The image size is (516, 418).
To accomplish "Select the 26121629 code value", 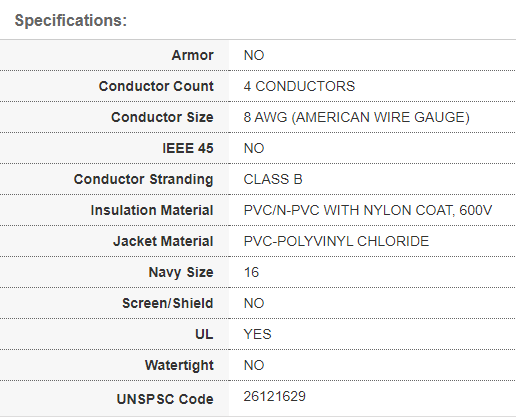I will tap(275, 396).
